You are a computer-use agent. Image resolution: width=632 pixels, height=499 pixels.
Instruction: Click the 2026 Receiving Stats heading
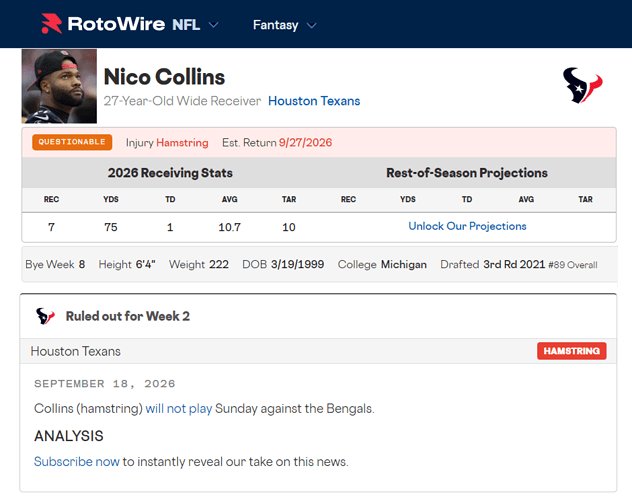click(x=170, y=173)
